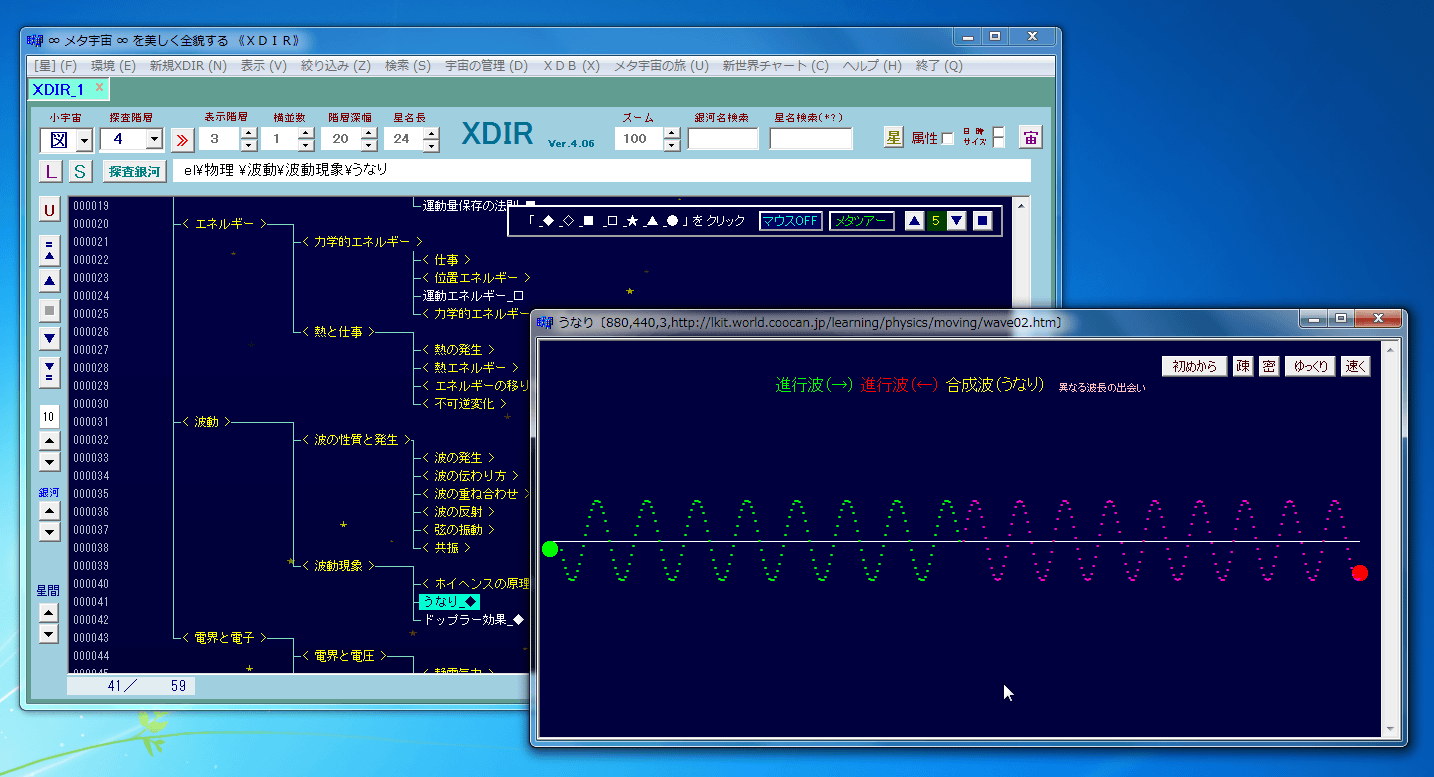Image resolution: width=1434 pixels, height=777 pixels.
Task: Jump to top with the barred up-triangle icon
Action: pyautogui.click(x=49, y=250)
